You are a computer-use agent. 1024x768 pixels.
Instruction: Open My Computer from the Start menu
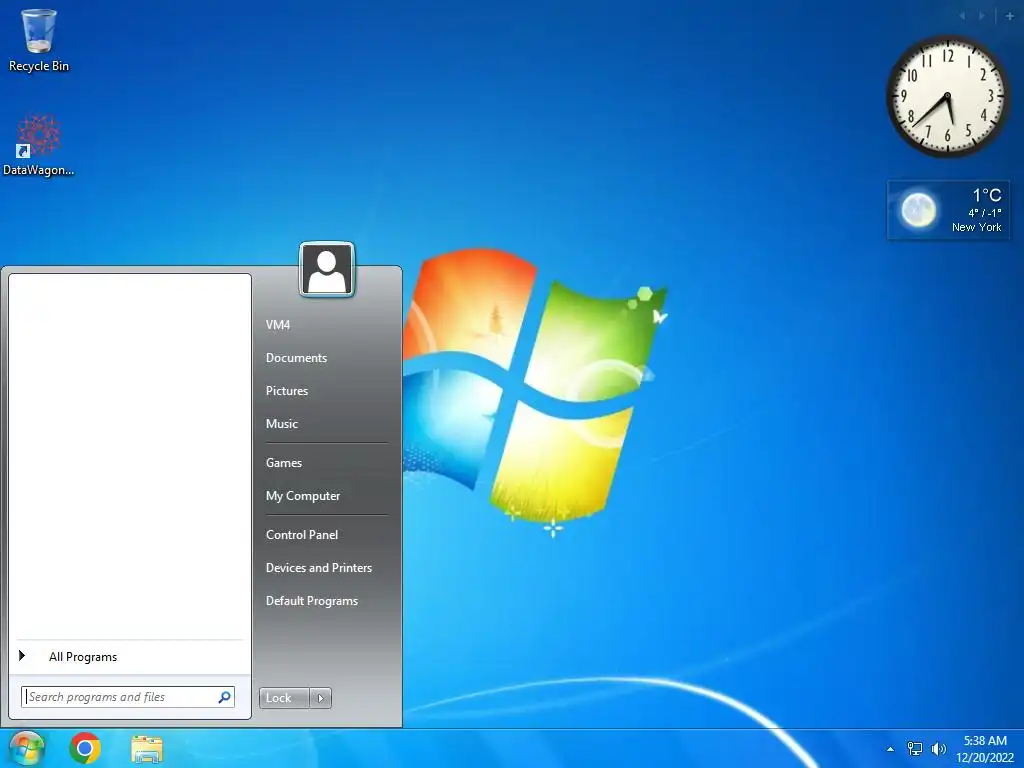point(303,496)
